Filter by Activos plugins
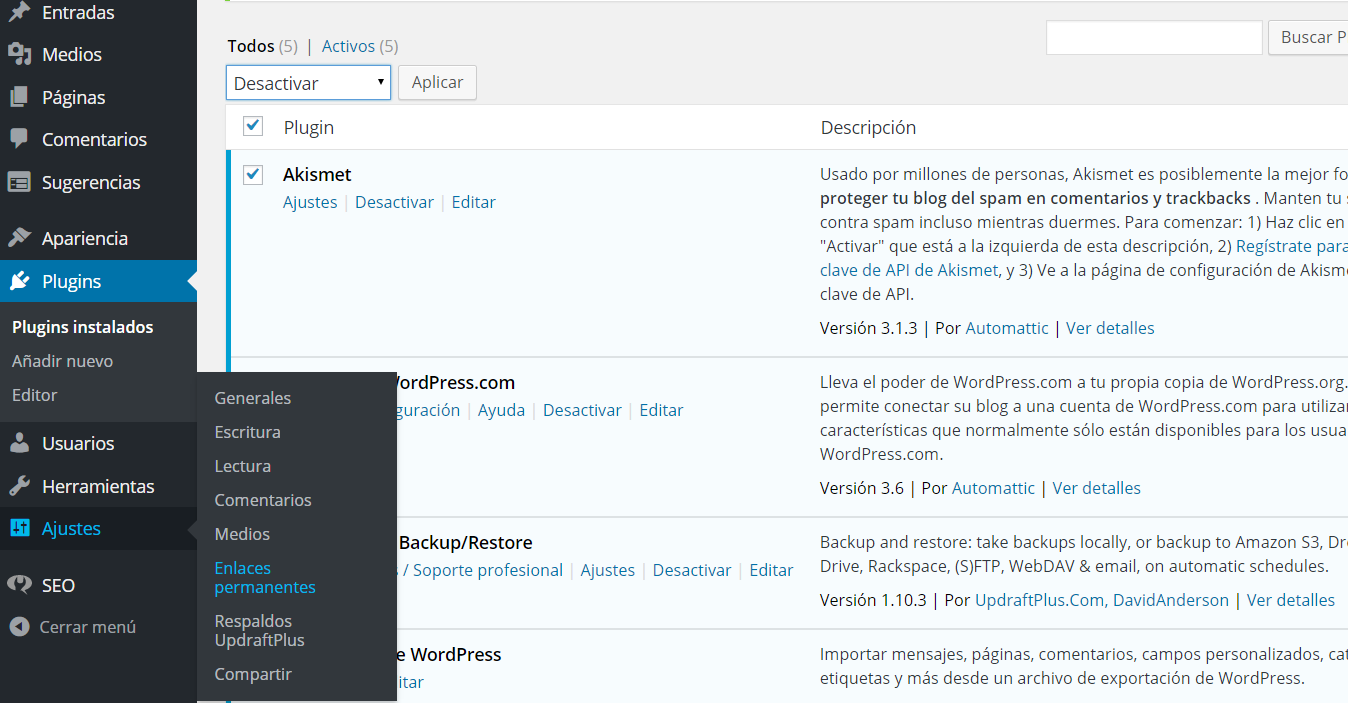Image resolution: width=1348 pixels, height=703 pixels. [x=348, y=46]
